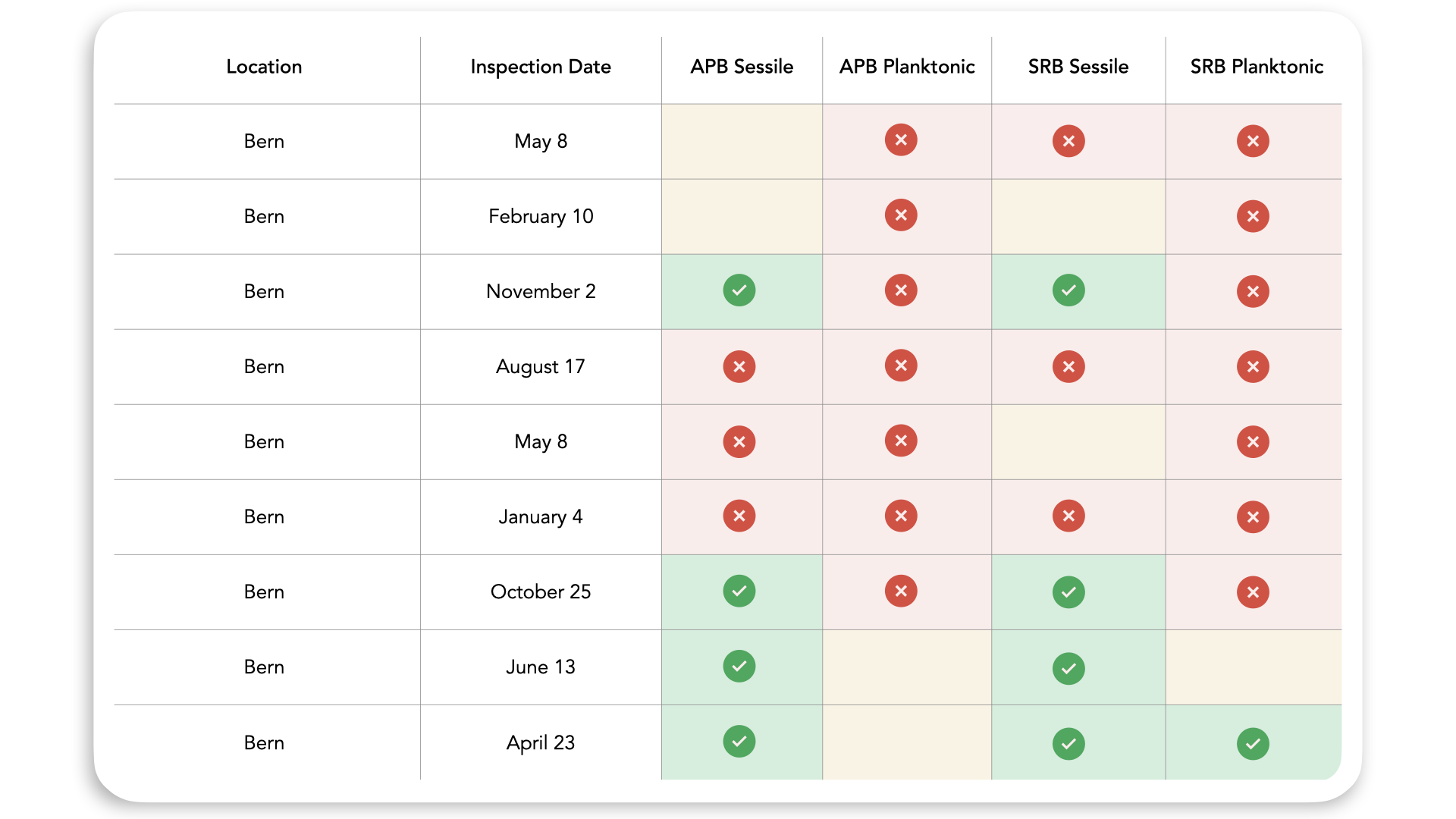Click the green check for June 13 SRB Sessile
Screen dimensions: 1456x819
pos(1068,668)
